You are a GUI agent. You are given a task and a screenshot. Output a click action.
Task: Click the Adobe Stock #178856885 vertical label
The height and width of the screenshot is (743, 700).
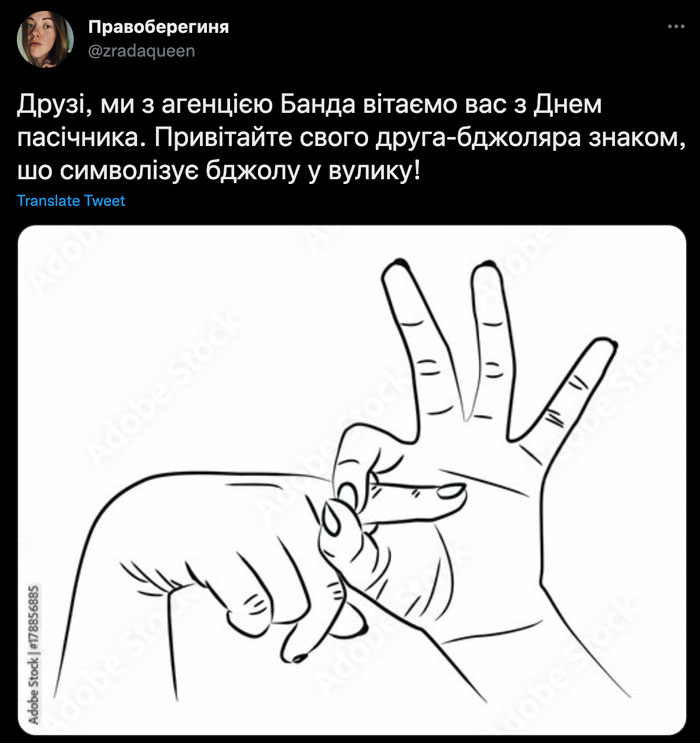34,654
